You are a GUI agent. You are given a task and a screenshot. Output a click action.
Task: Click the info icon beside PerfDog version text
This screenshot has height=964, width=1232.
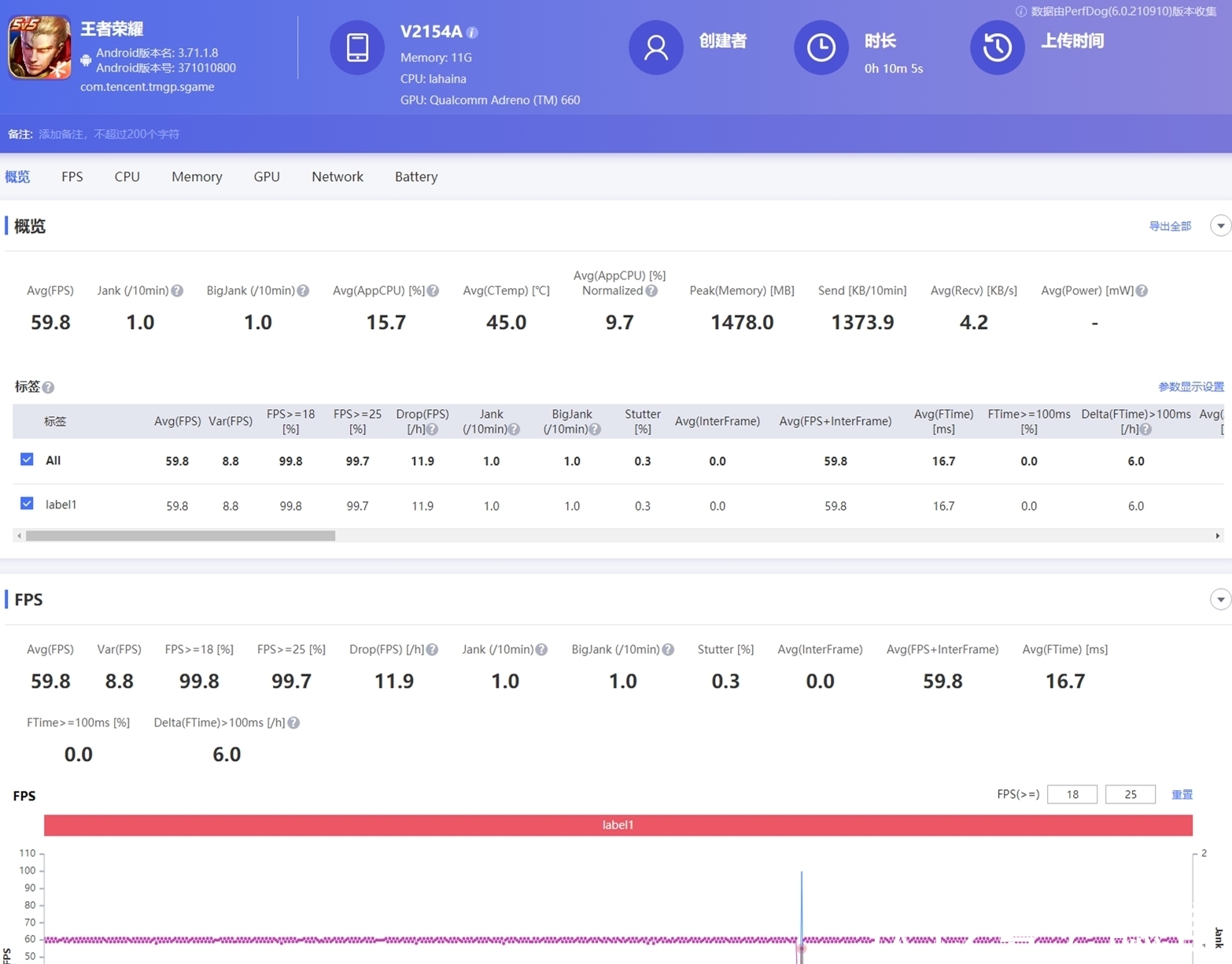[1021, 11]
